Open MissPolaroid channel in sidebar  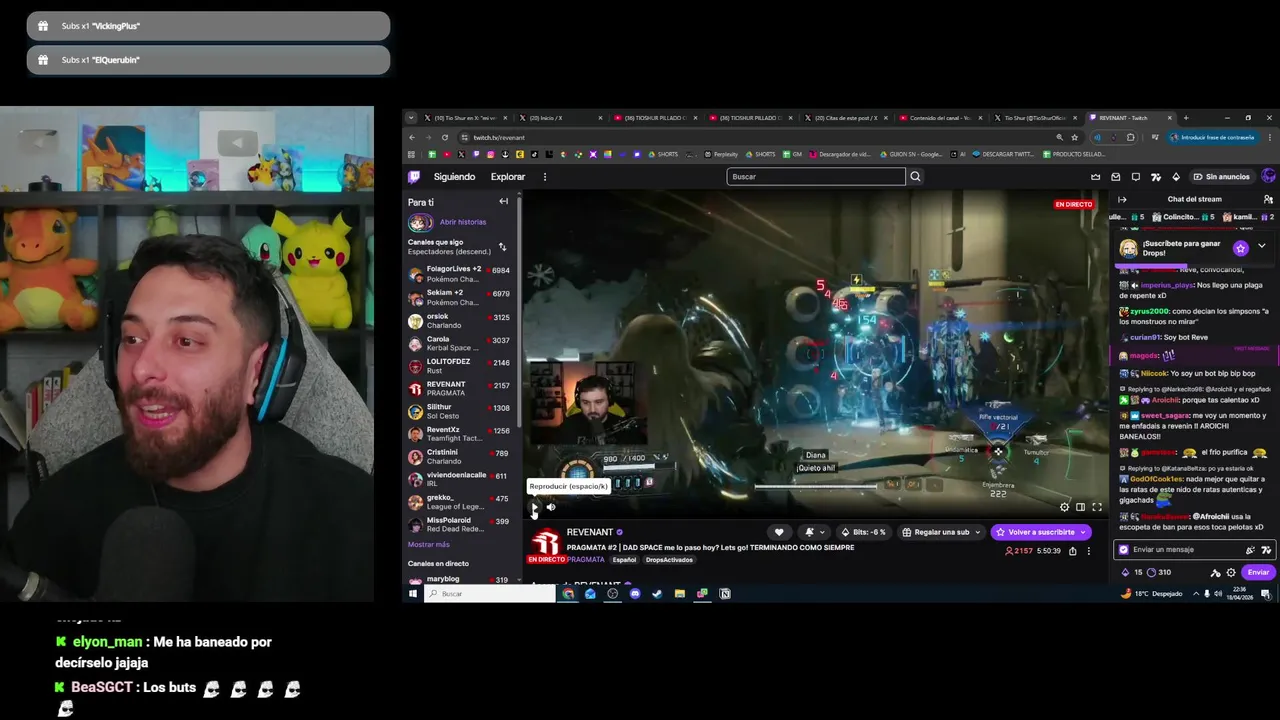click(x=460, y=524)
